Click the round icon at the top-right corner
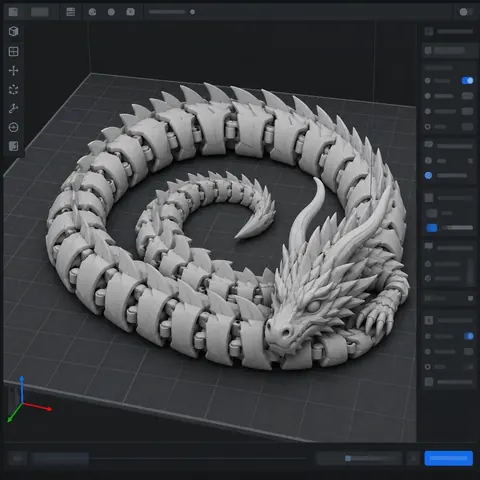This screenshot has width=480, height=480. tap(463, 12)
